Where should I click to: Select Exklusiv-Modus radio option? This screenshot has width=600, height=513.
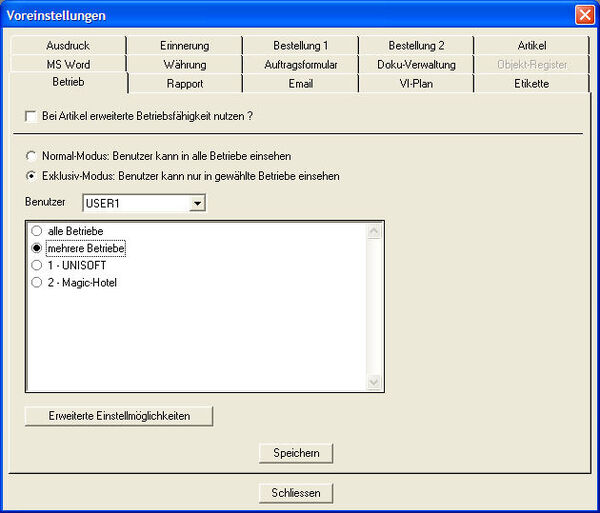pyautogui.click(x=32, y=176)
